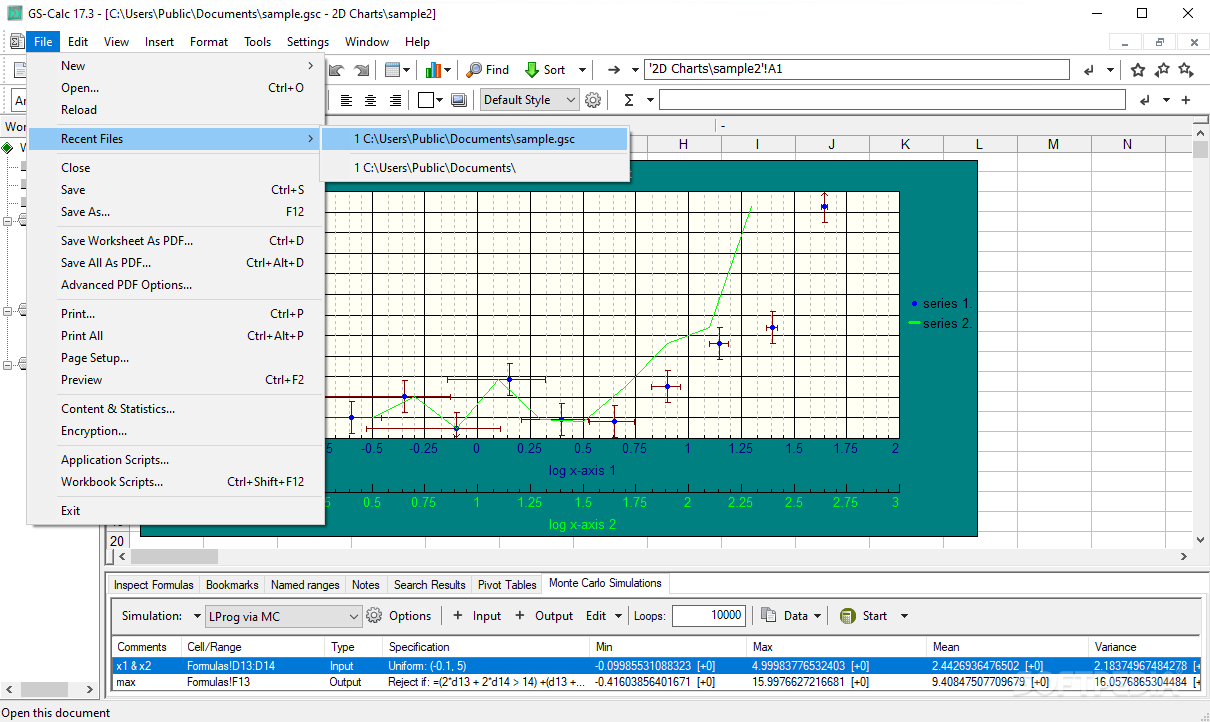Click the formula input bar
This screenshot has height=722, width=1210.
(891, 100)
